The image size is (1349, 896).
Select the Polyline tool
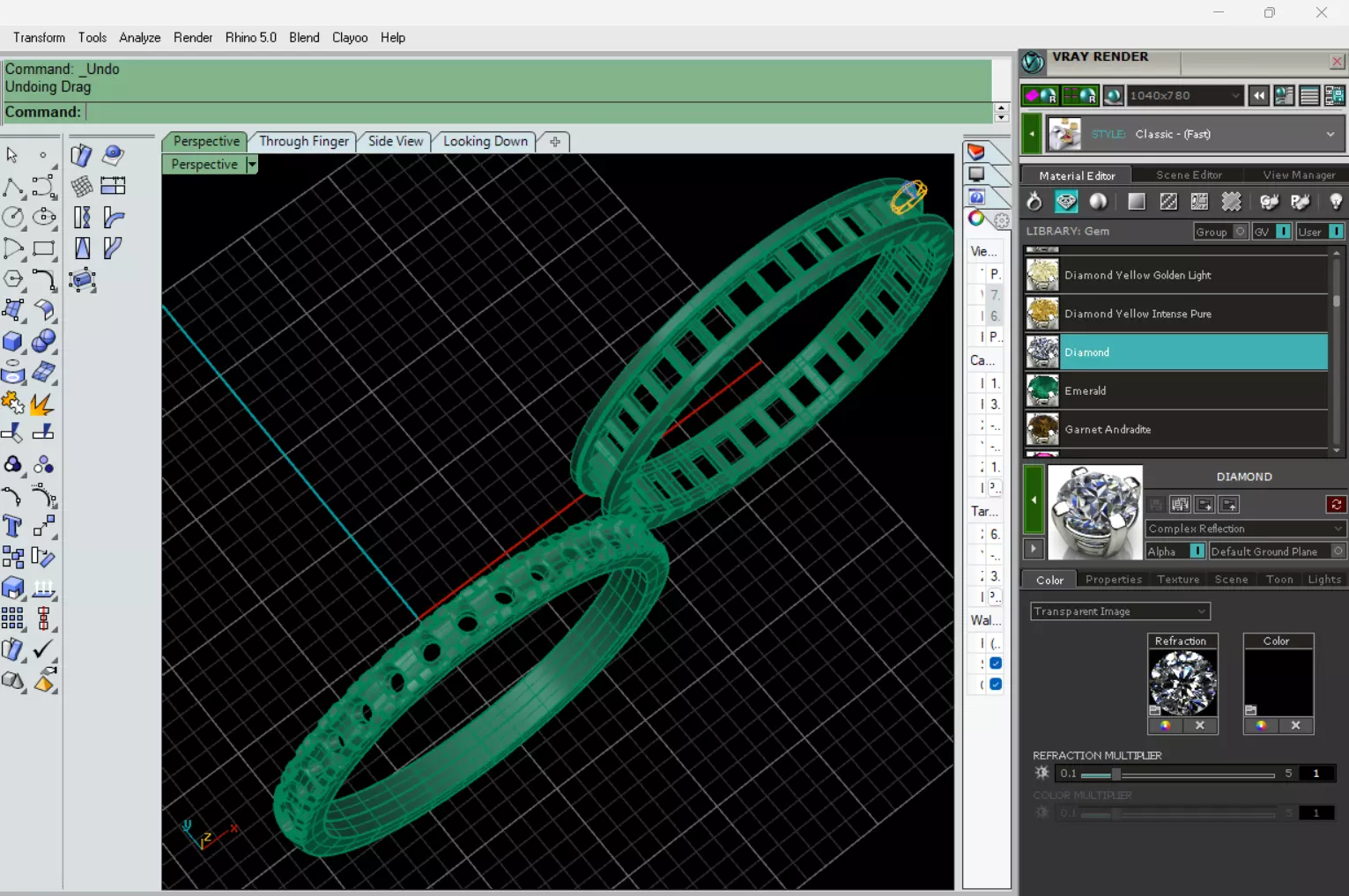tap(13, 187)
